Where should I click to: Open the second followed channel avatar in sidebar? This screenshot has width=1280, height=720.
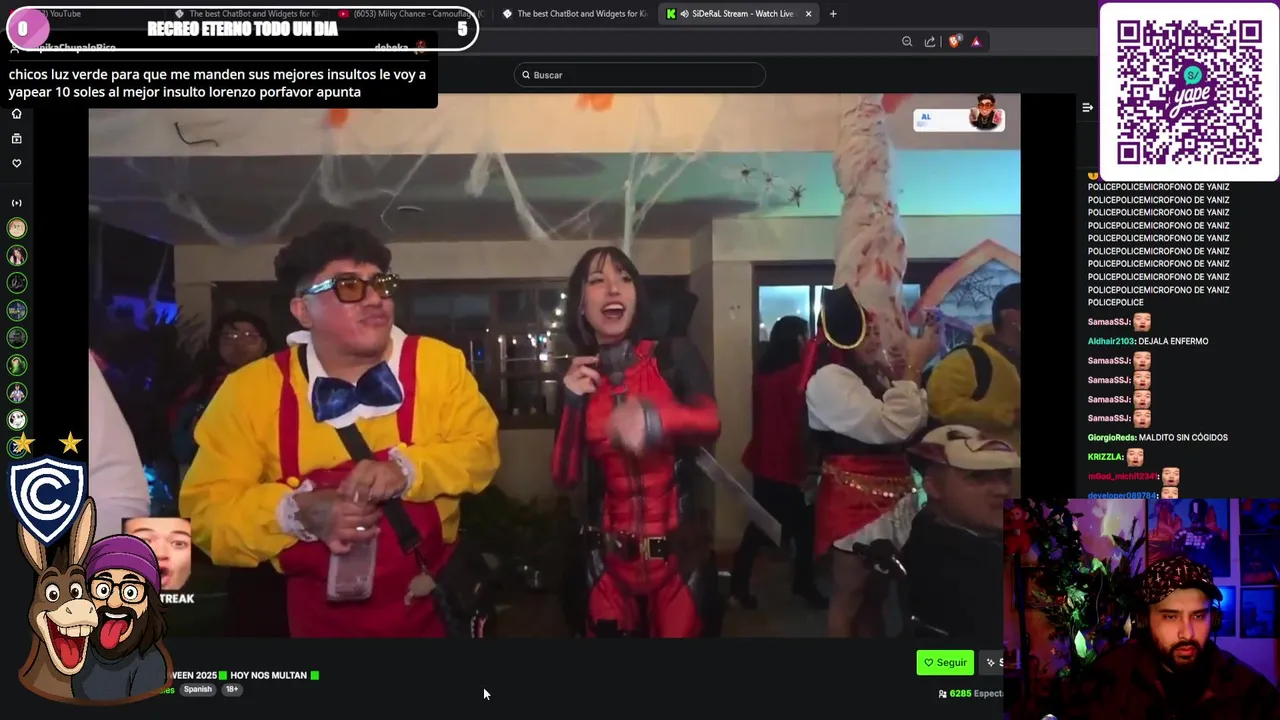click(16, 256)
